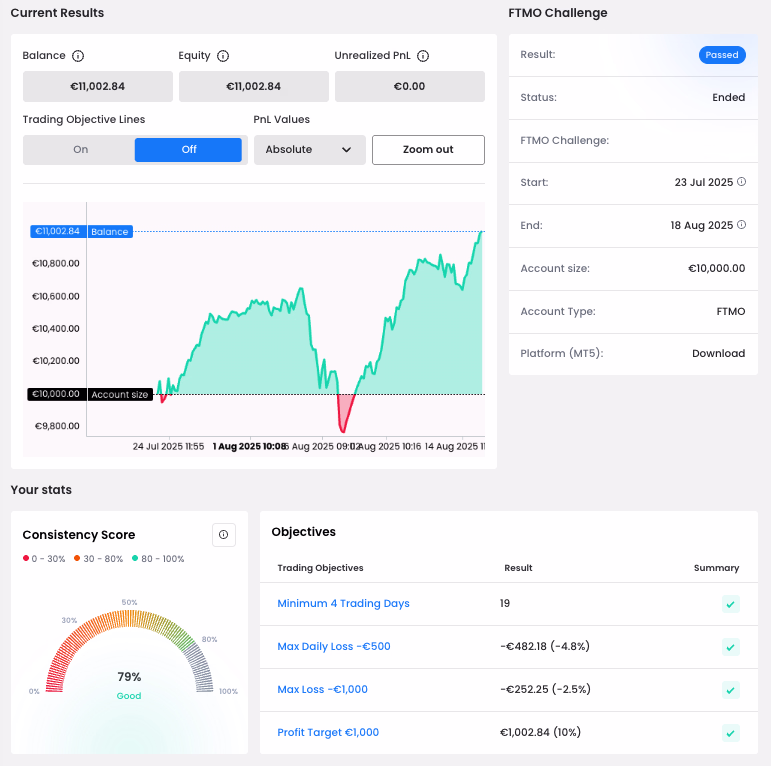Click the Unrealized PnL info icon
The height and width of the screenshot is (766, 771).
(x=423, y=56)
